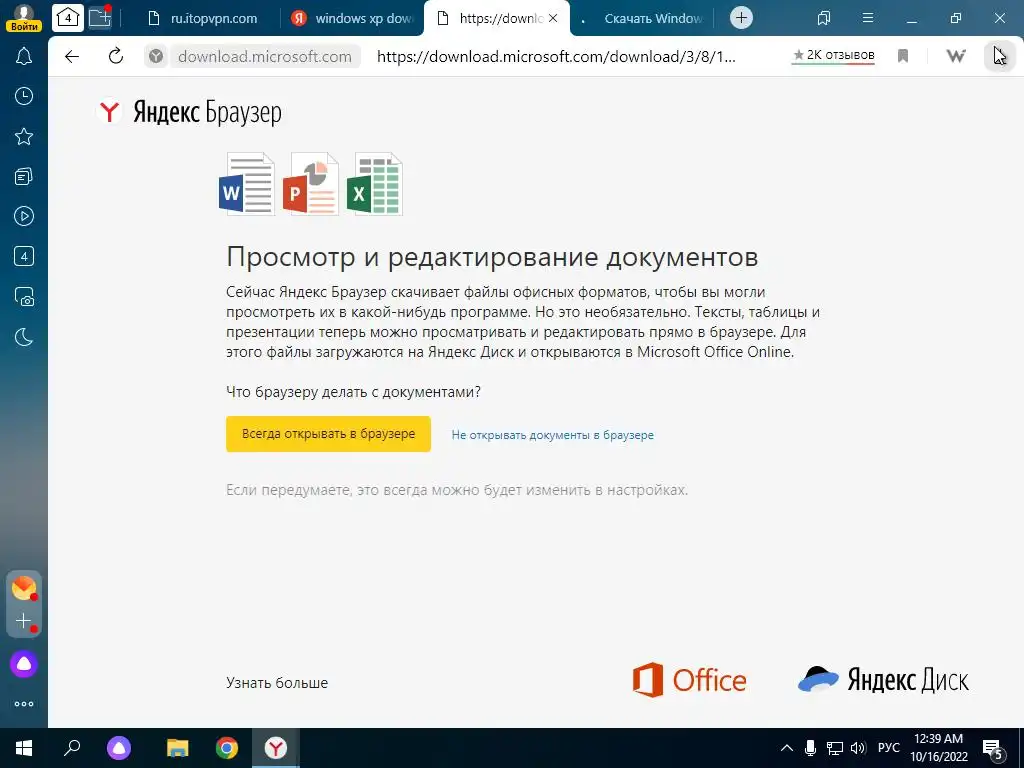Click screenshot camera icon in sidebar

click(24, 296)
